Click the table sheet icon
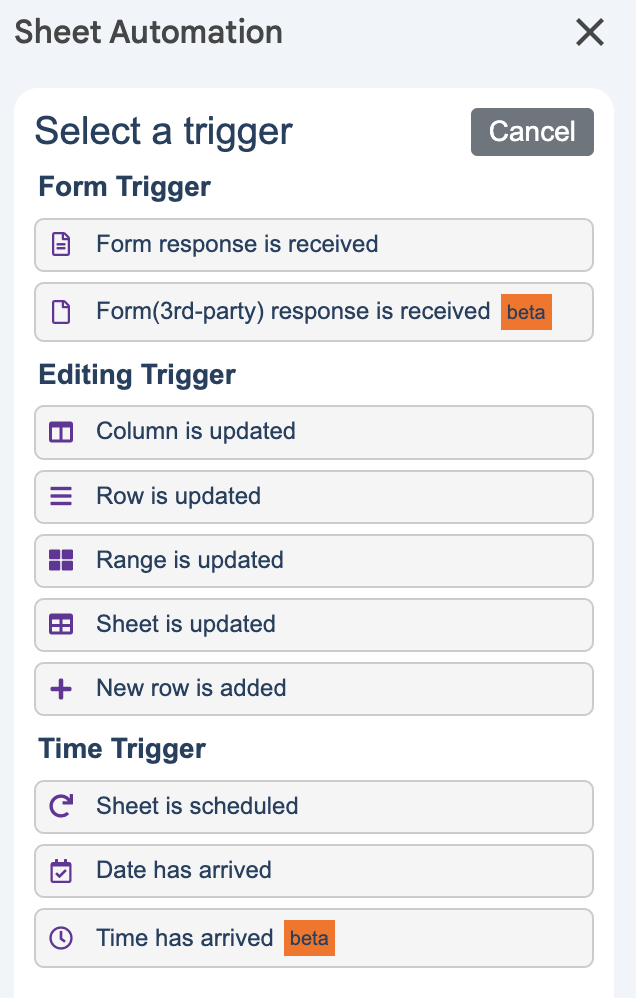 61,624
